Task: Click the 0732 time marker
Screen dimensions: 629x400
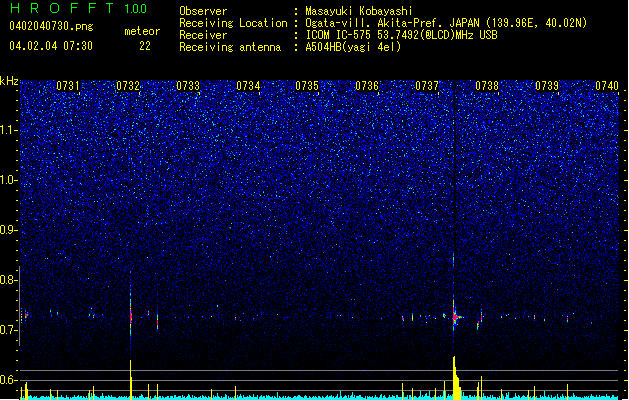Action: click(x=128, y=86)
